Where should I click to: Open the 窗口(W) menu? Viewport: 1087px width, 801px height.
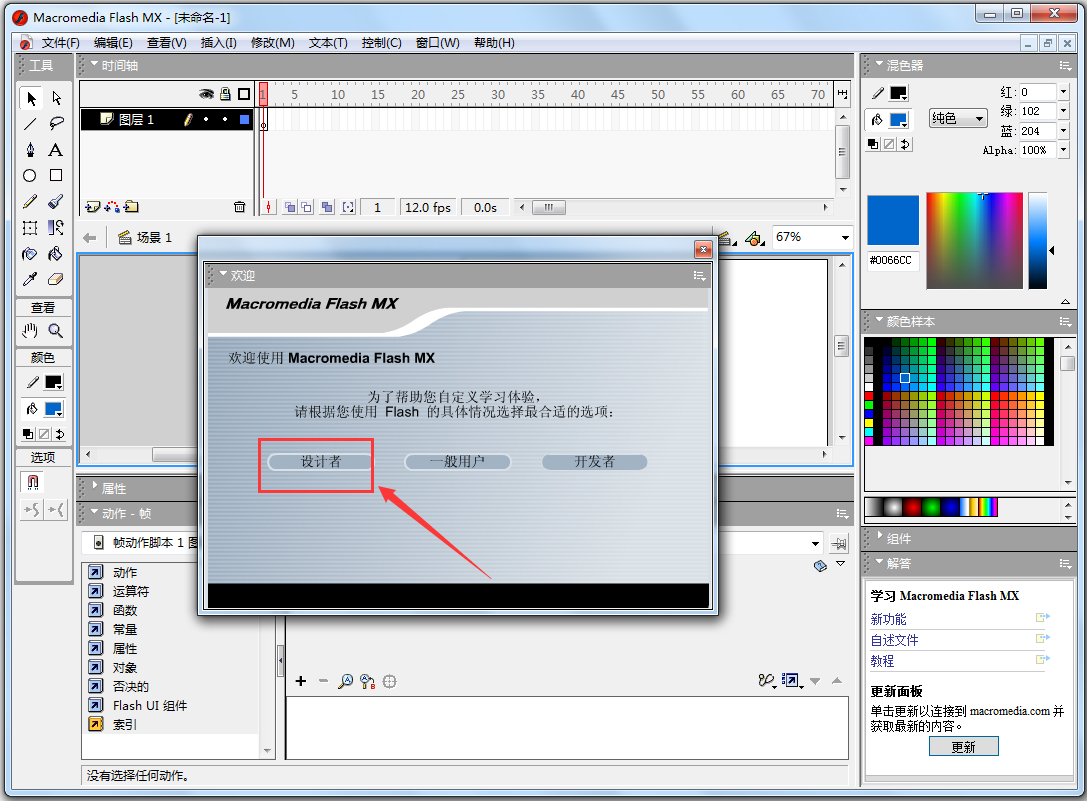437,43
